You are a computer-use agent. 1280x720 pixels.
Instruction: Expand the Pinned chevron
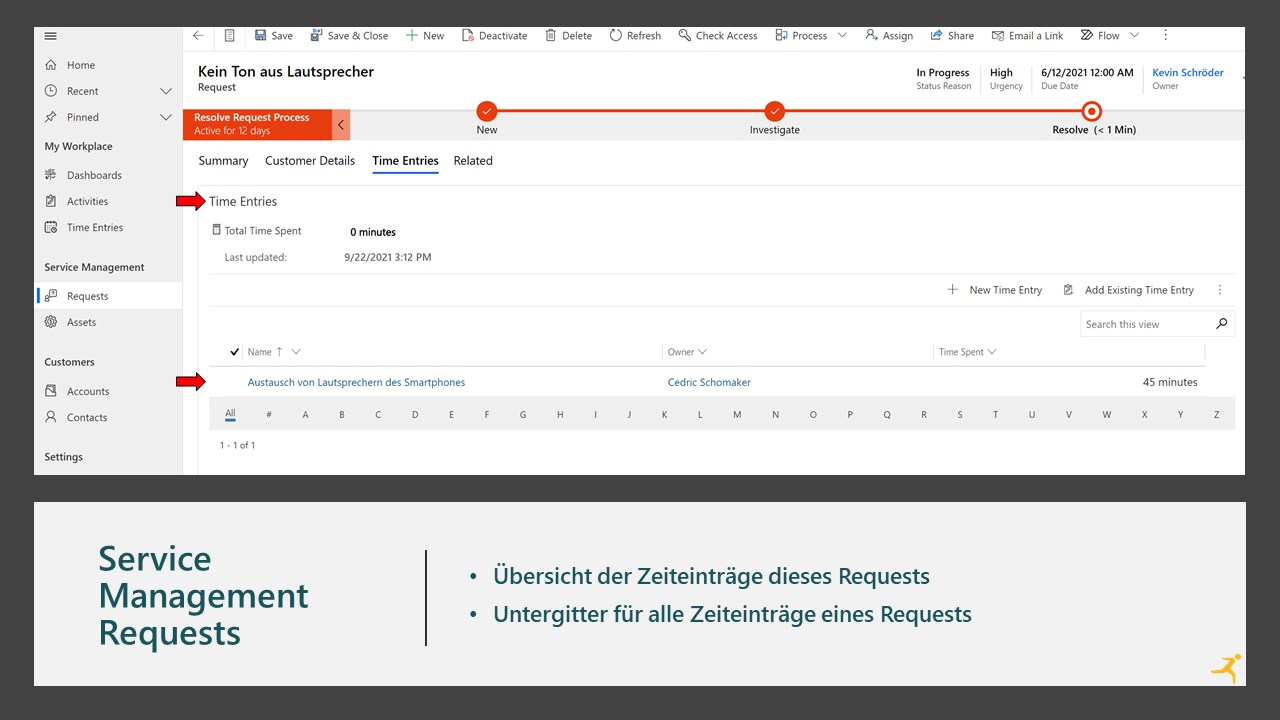166,117
